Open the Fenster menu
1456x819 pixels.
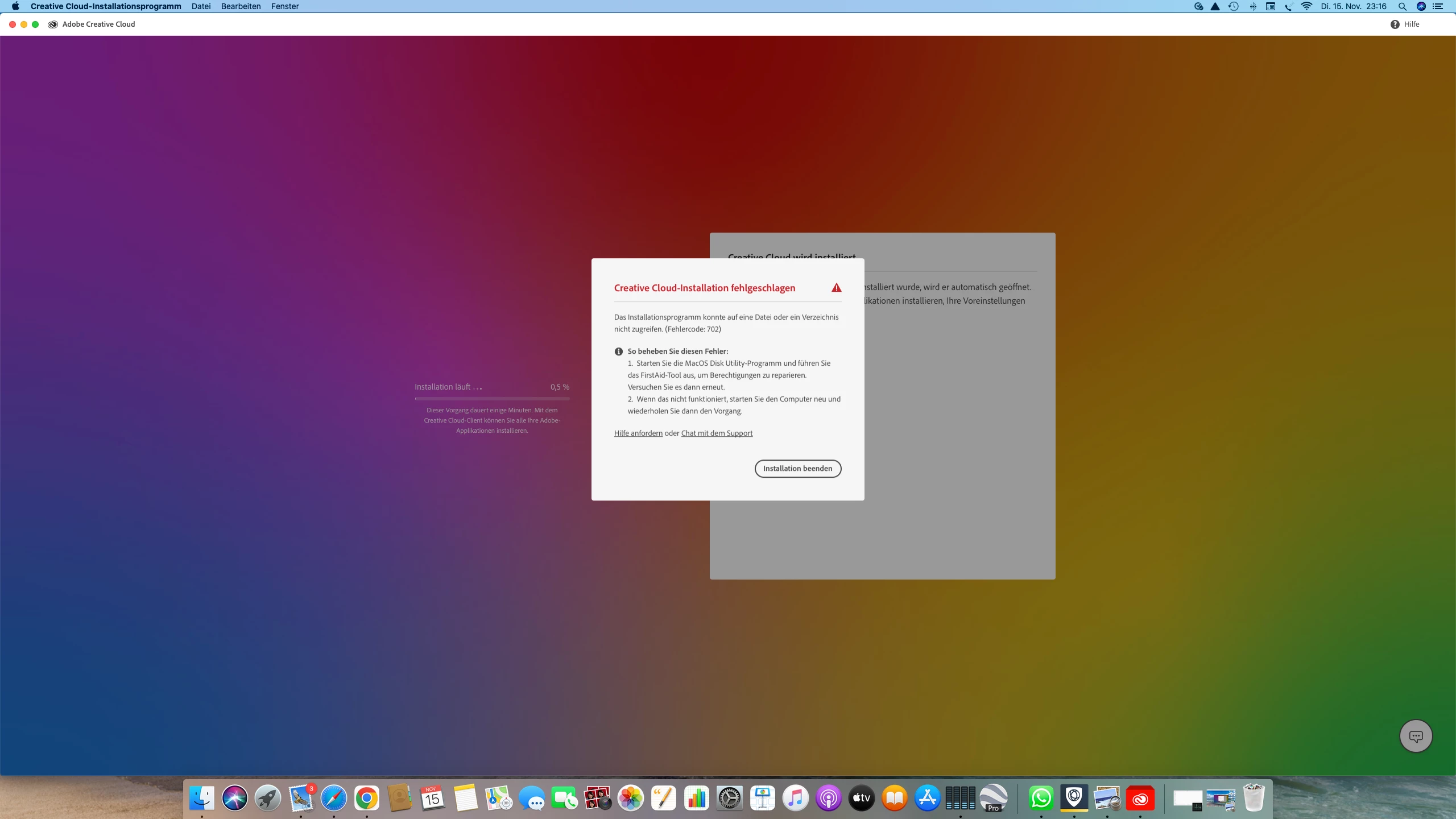pyautogui.click(x=284, y=6)
